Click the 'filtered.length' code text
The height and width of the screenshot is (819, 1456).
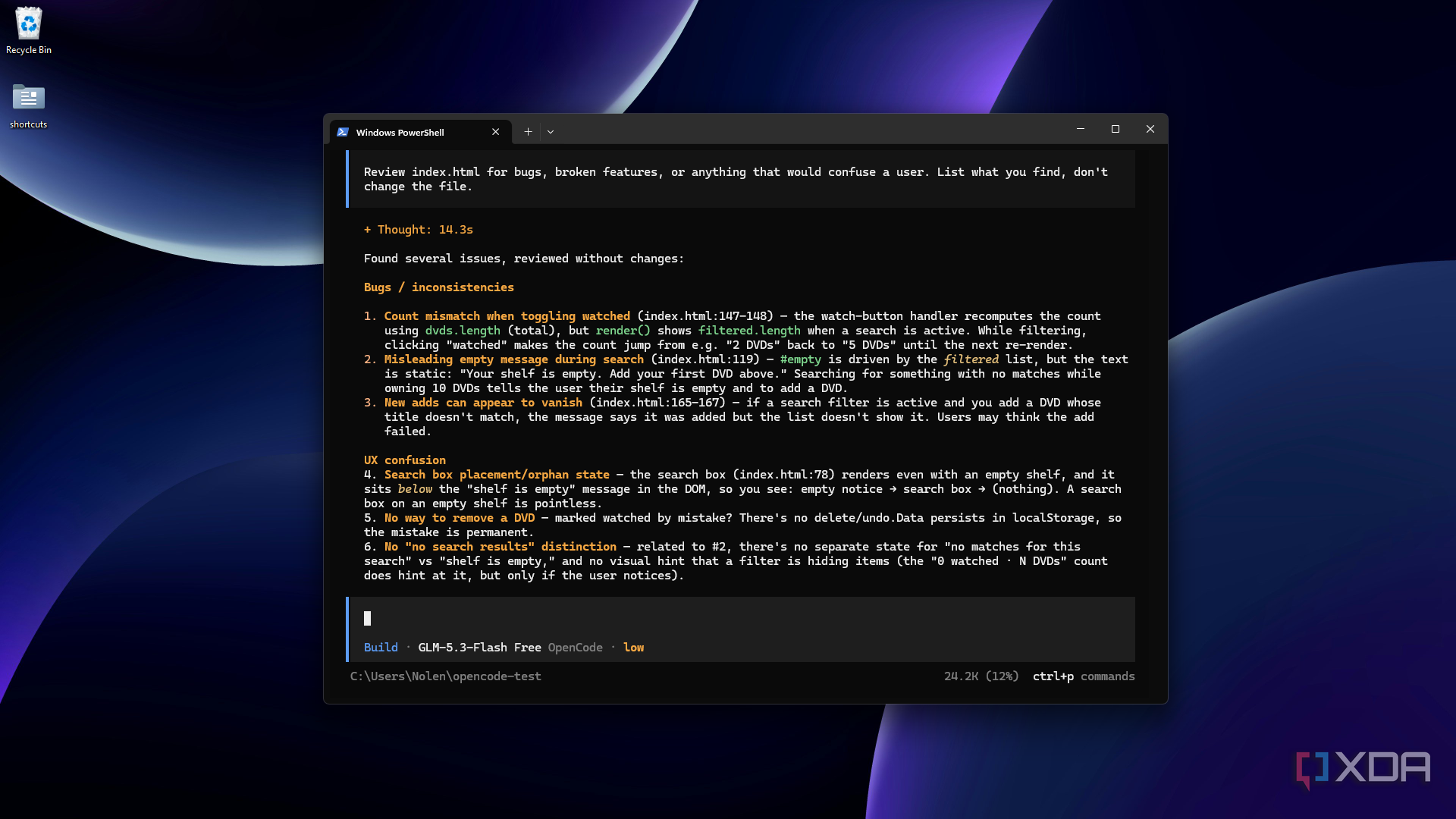coord(749,331)
